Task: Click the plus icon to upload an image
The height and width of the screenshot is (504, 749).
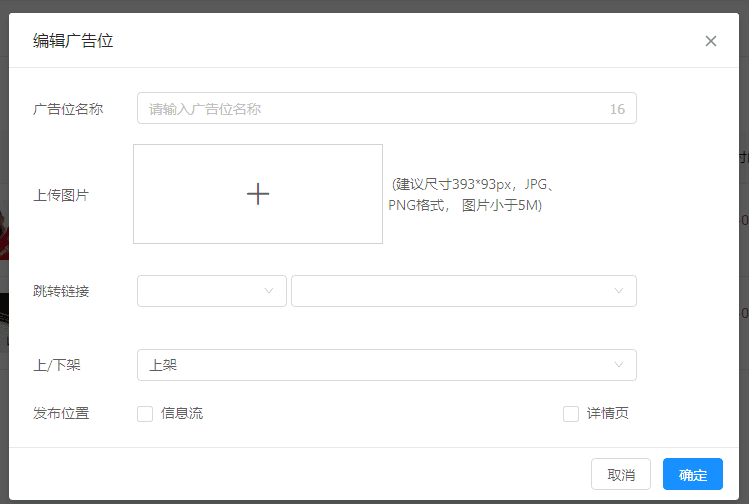Action: [258, 194]
